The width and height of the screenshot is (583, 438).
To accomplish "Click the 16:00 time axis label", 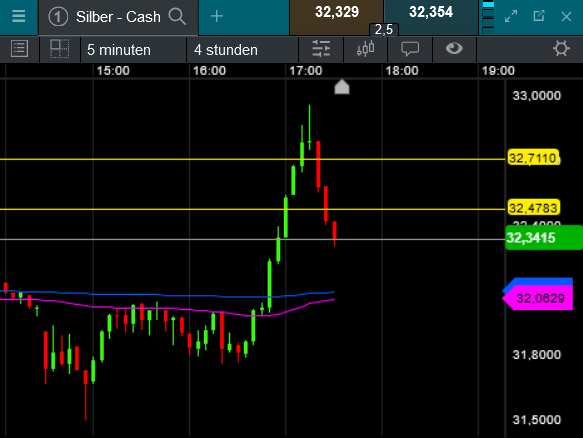I will tap(209, 71).
